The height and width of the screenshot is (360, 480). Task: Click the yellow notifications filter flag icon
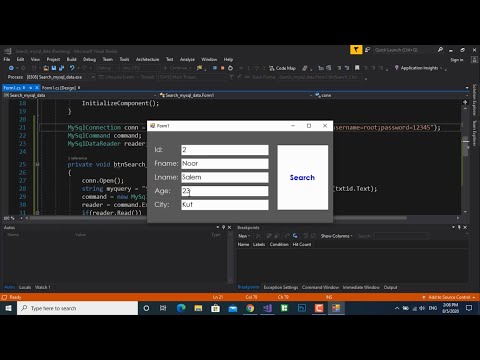pyautogui.click(x=356, y=50)
